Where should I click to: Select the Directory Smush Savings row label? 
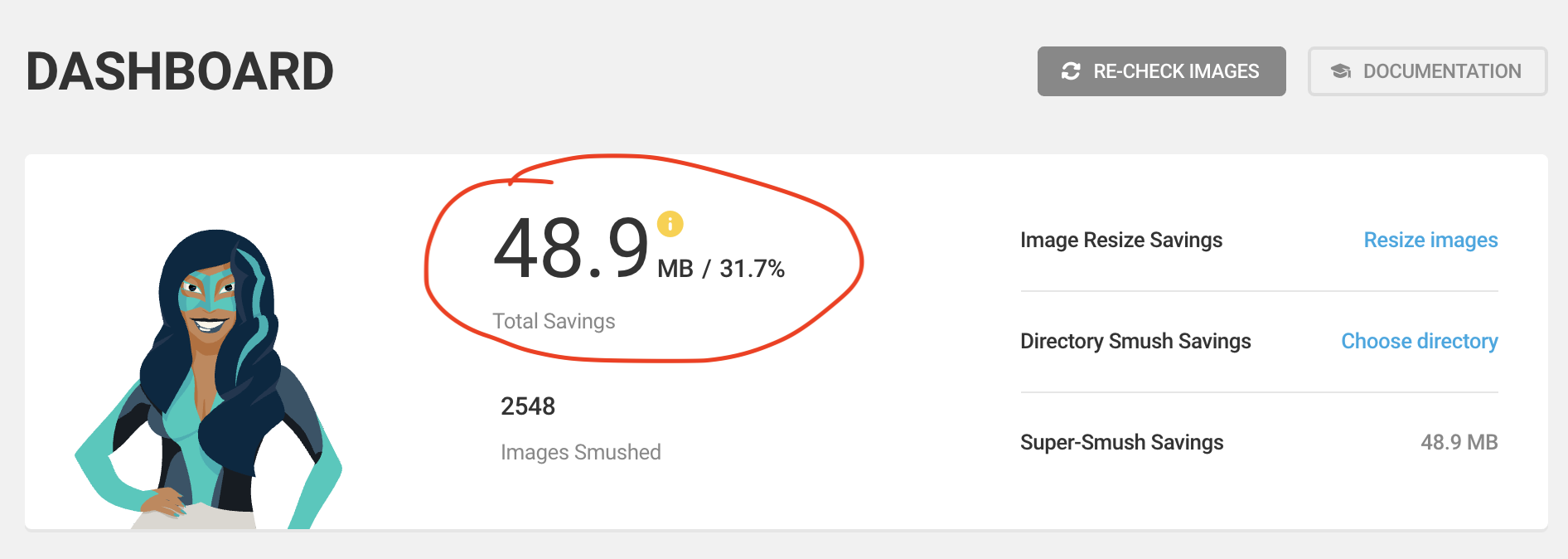(x=1135, y=341)
